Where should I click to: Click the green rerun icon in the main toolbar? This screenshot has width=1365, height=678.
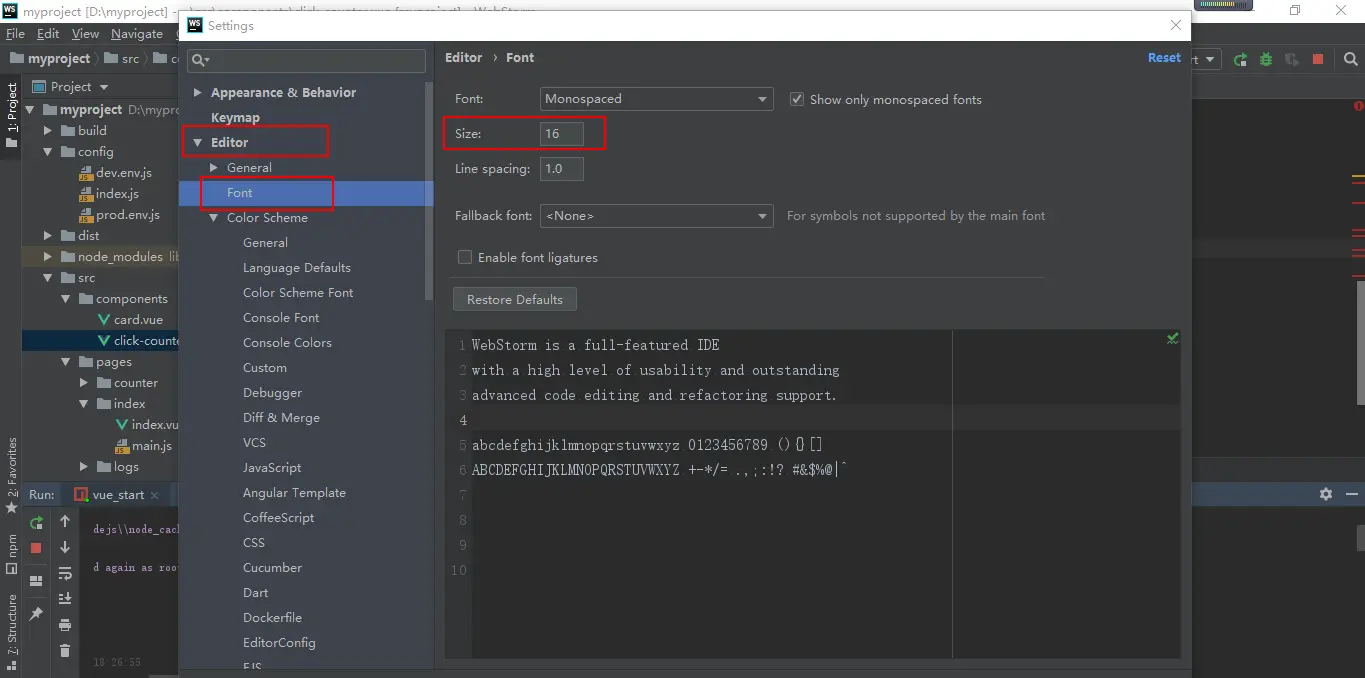(1240, 60)
